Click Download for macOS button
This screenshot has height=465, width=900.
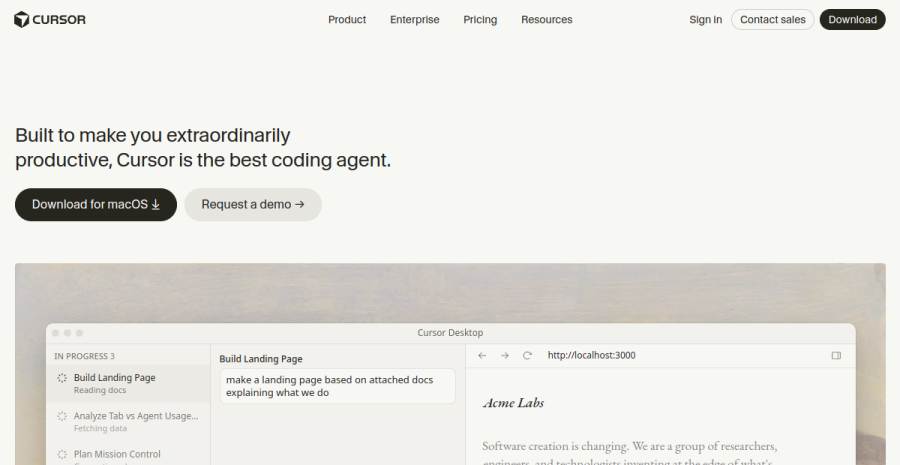pyautogui.click(x=96, y=204)
